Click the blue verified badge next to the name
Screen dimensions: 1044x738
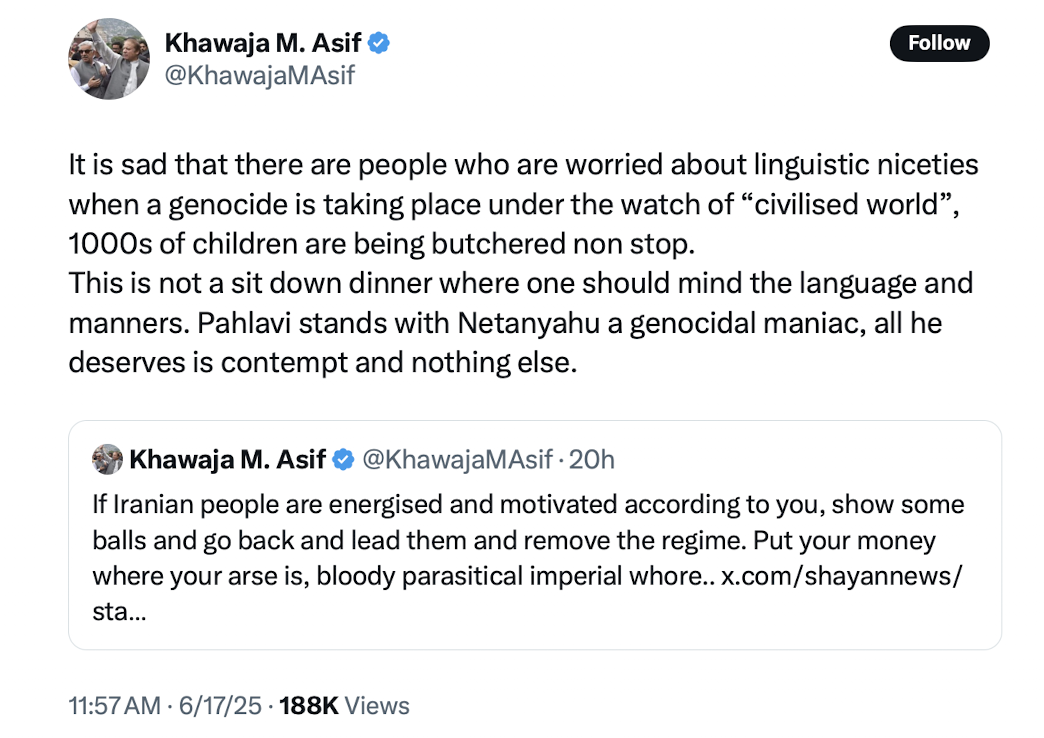coord(378,42)
